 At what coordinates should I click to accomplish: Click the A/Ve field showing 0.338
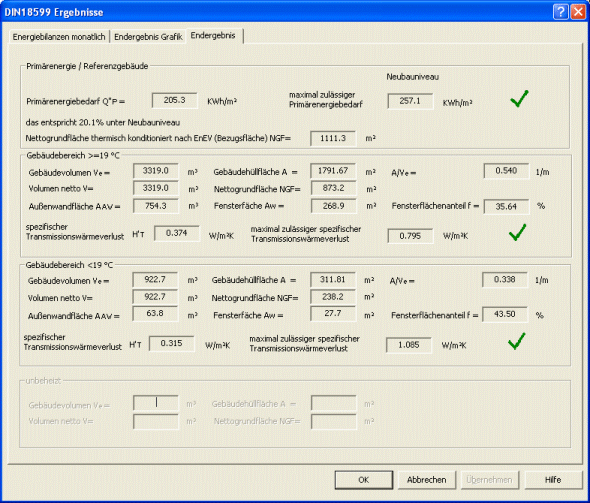[505, 280]
